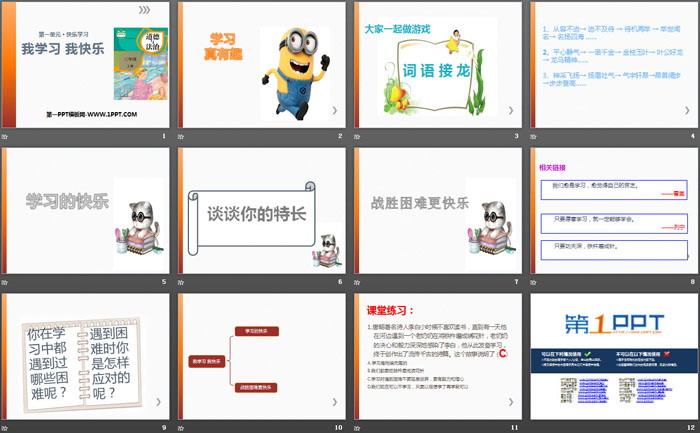The width and height of the screenshot is (700, 433).
Task: Select slide 2 with the Minion character
Action: point(262,65)
